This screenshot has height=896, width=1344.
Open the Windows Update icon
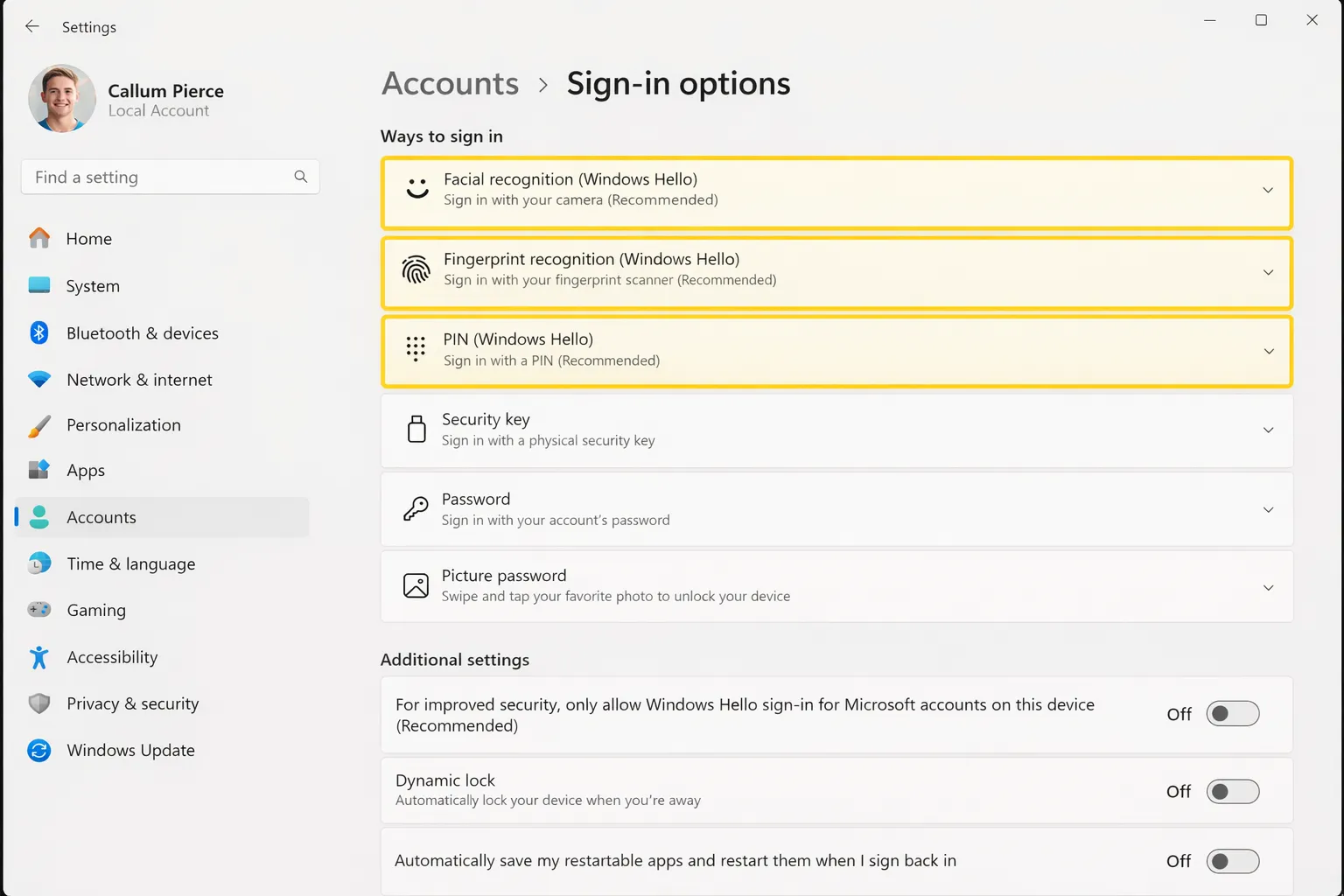pos(39,750)
